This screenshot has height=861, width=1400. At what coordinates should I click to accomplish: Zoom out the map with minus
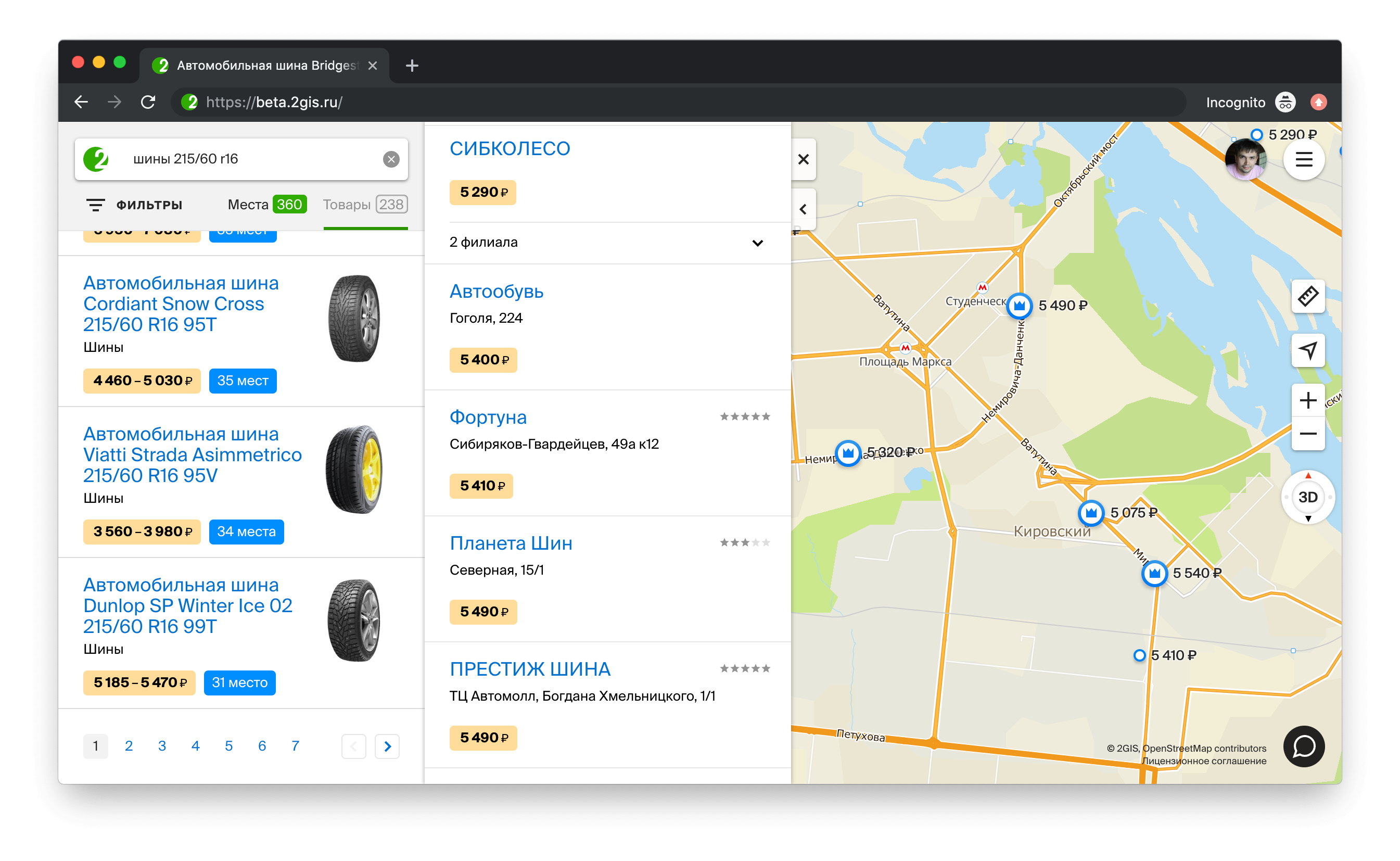(x=1307, y=434)
